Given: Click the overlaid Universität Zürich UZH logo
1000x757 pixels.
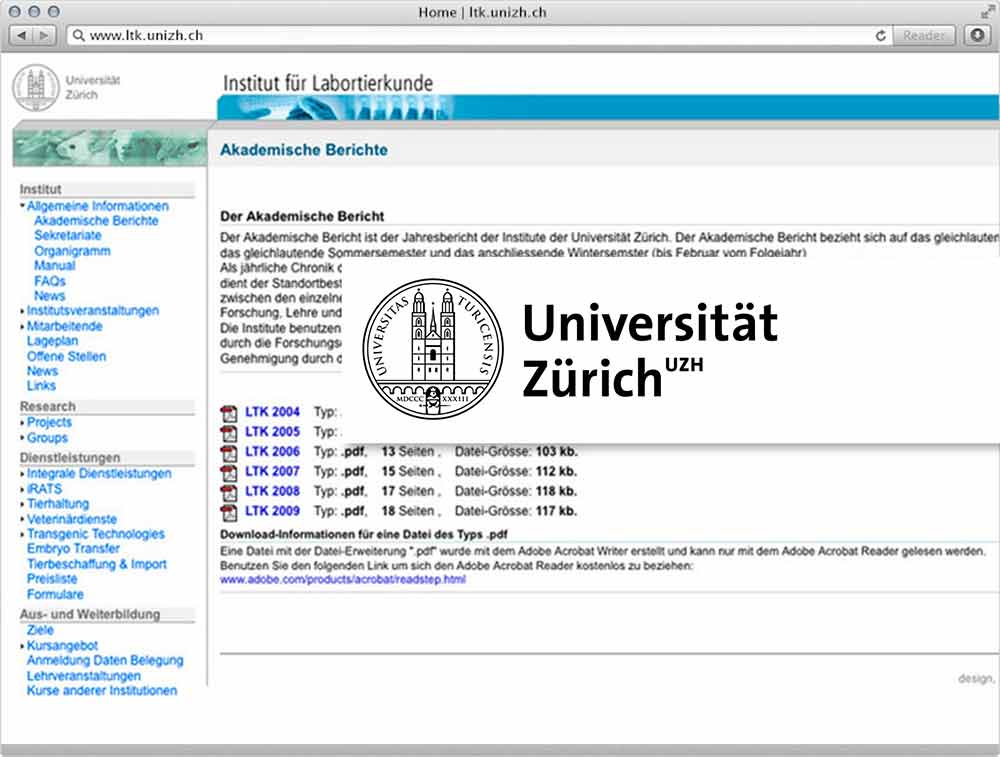Looking at the screenshot, I should (570, 349).
